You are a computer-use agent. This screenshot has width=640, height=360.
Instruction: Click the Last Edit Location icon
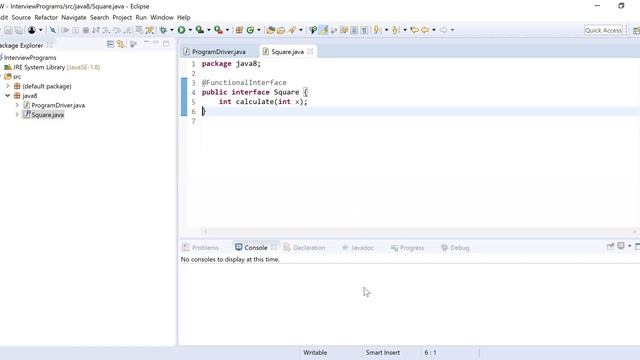click(x=414, y=30)
